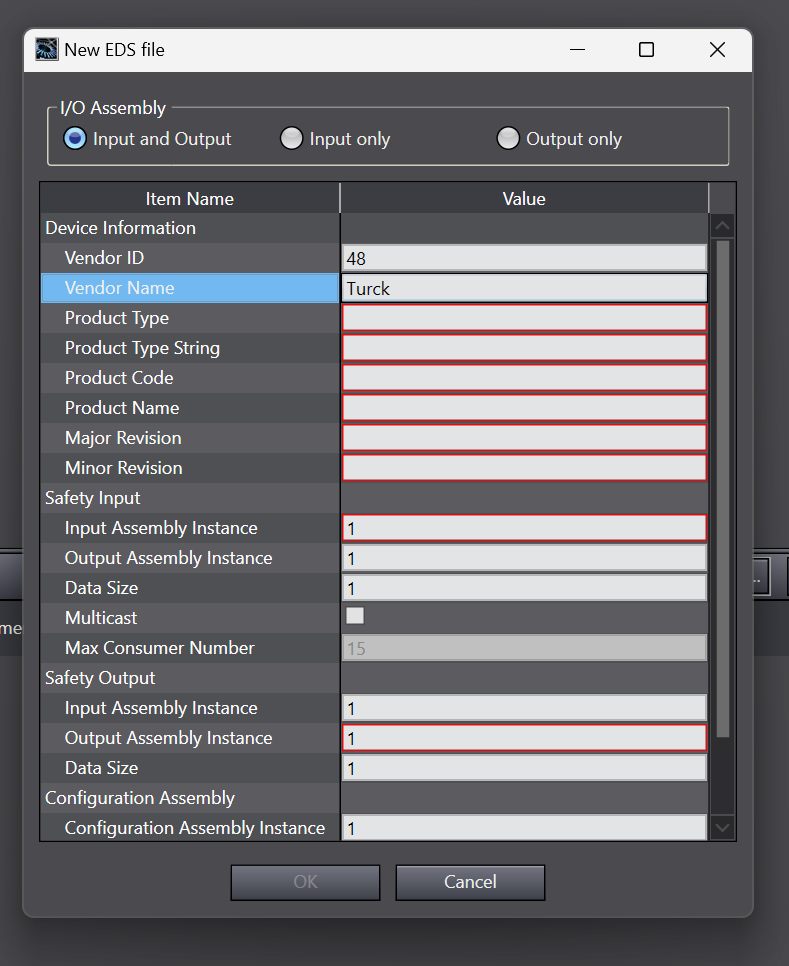
Task: Choose the Input only option
Action: pyautogui.click(x=291, y=139)
